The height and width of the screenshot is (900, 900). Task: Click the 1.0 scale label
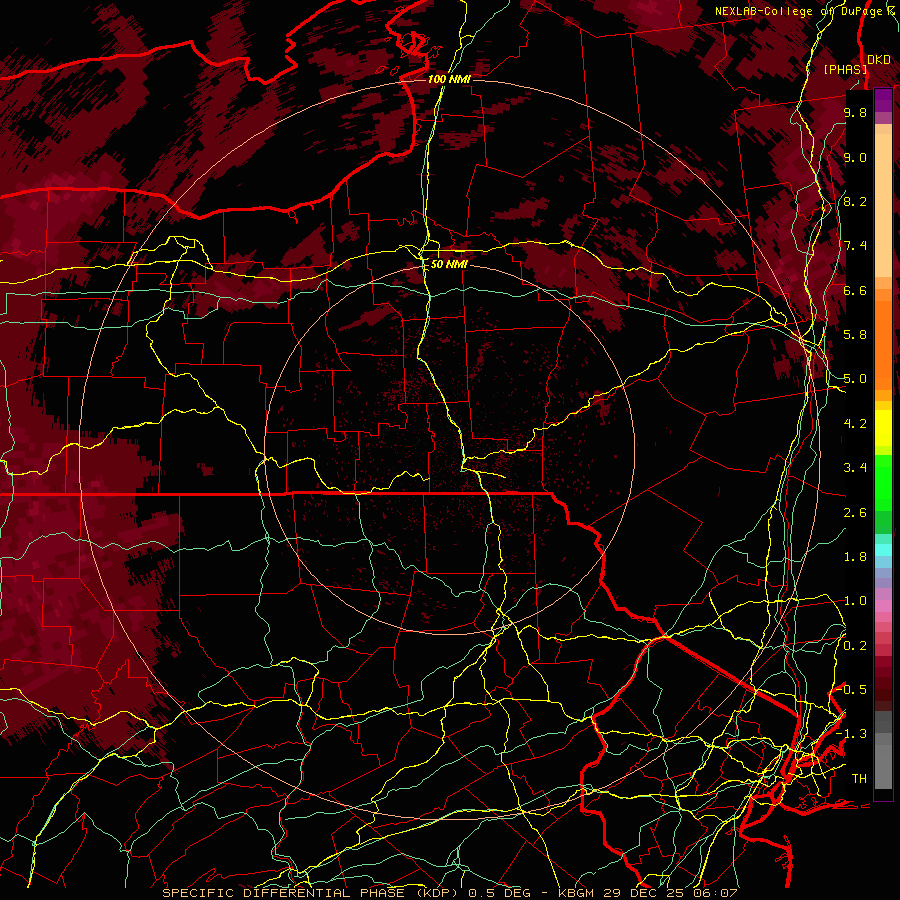click(x=855, y=601)
